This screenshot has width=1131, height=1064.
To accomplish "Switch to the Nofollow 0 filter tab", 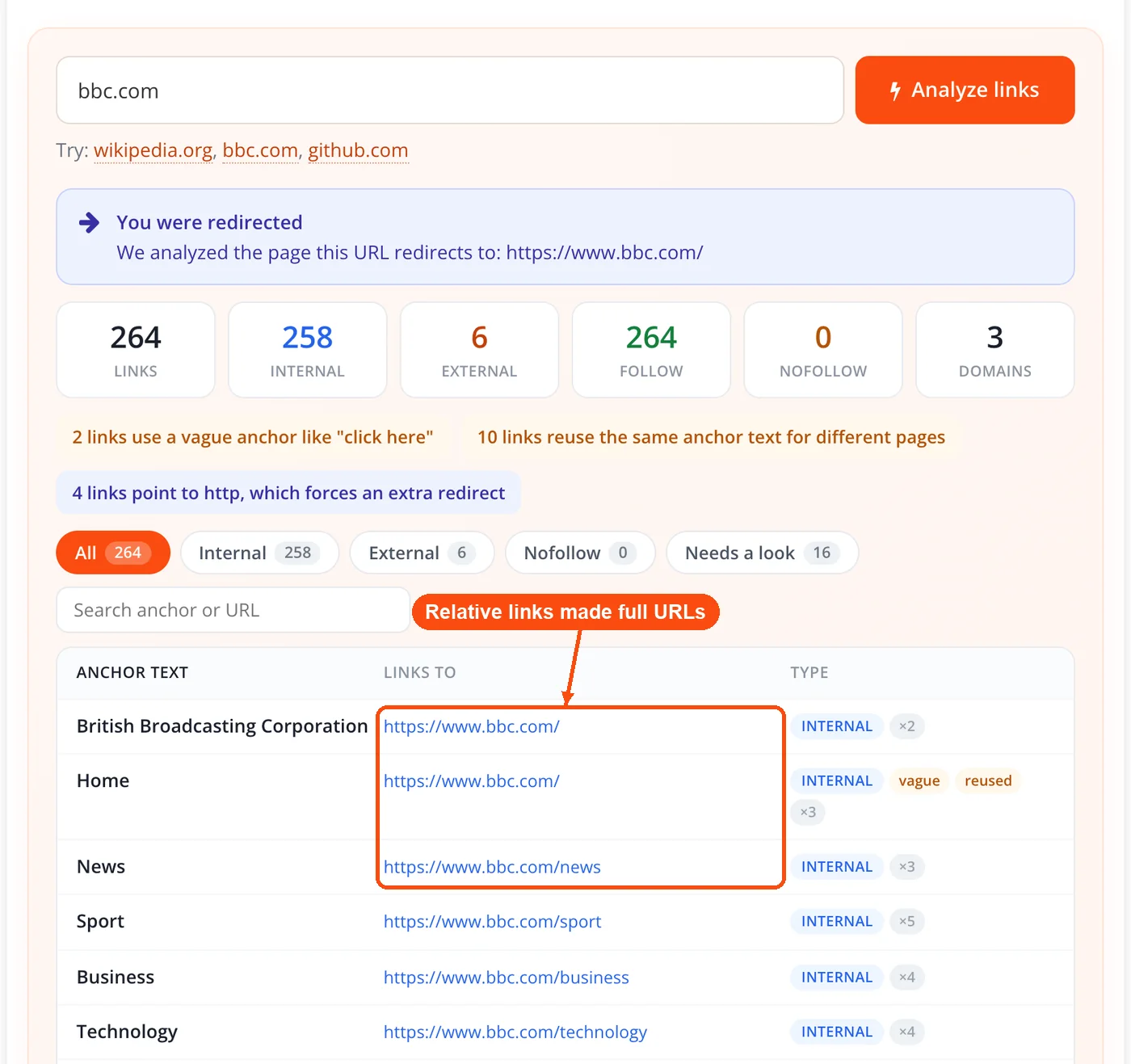I will pyautogui.click(x=580, y=553).
